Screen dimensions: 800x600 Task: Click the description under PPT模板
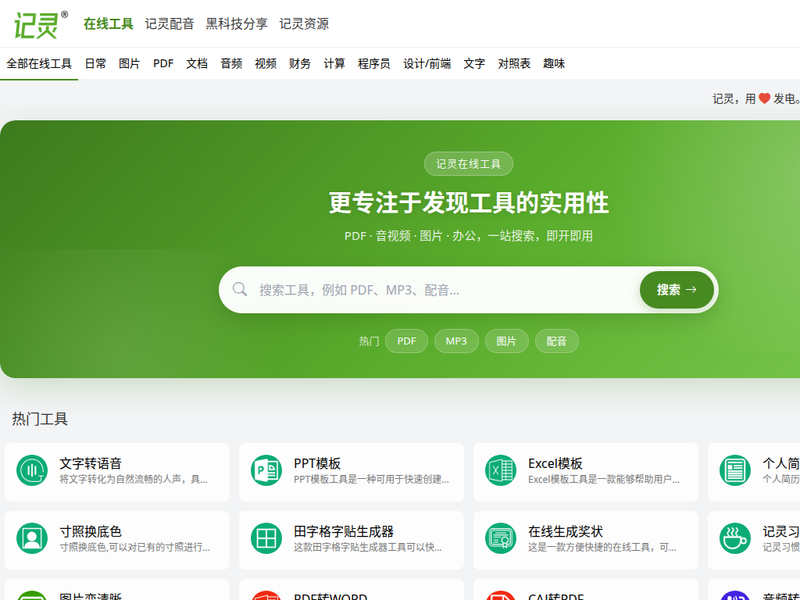pyautogui.click(x=371, y=479)
